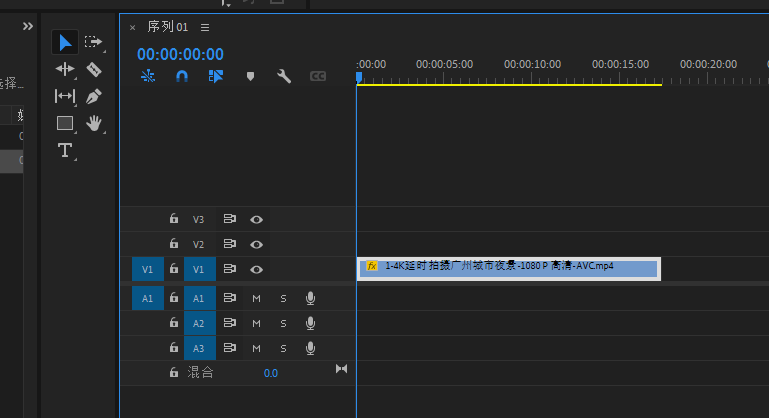Choose the Type tool

point(65,150)
